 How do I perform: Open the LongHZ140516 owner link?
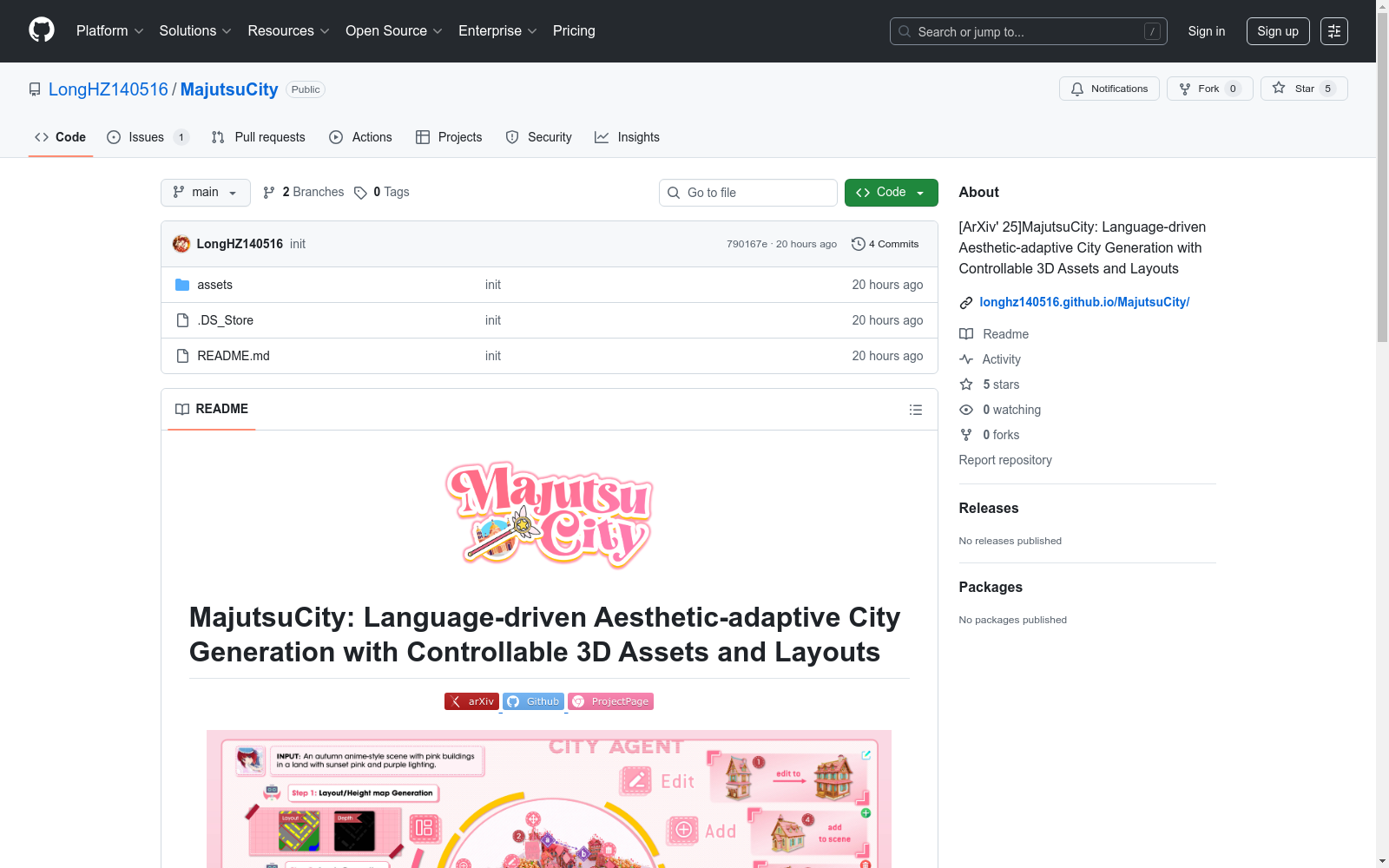pyautogui.click(x=109, y=89)
